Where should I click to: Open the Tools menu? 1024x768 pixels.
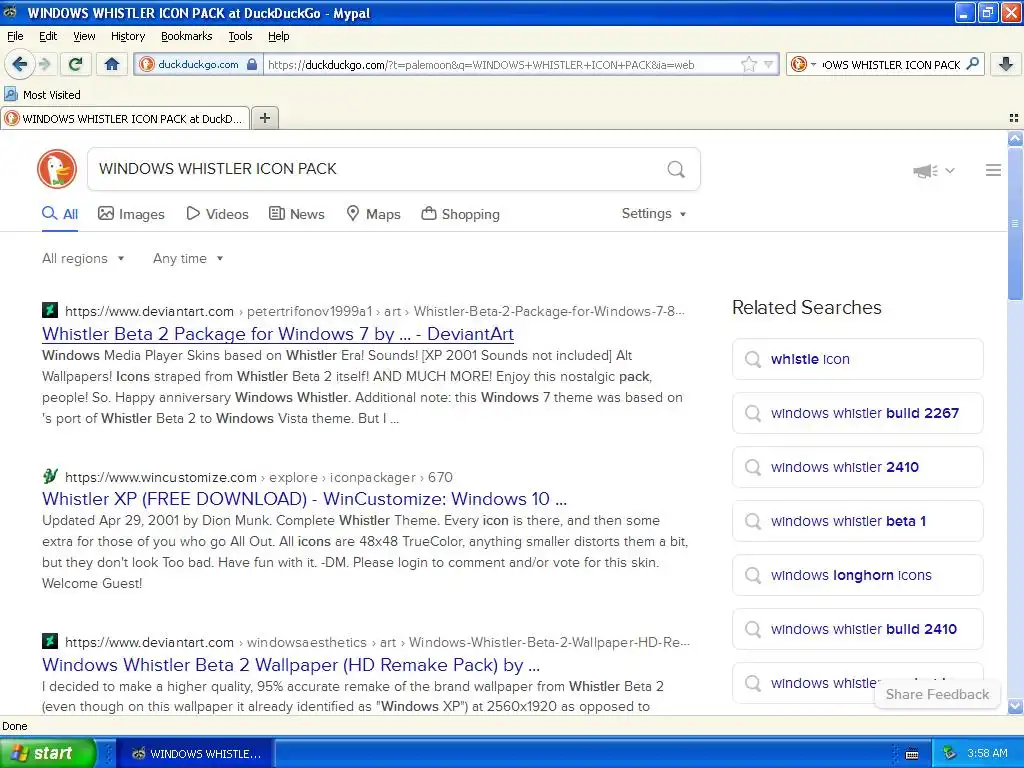pos(240,36)
